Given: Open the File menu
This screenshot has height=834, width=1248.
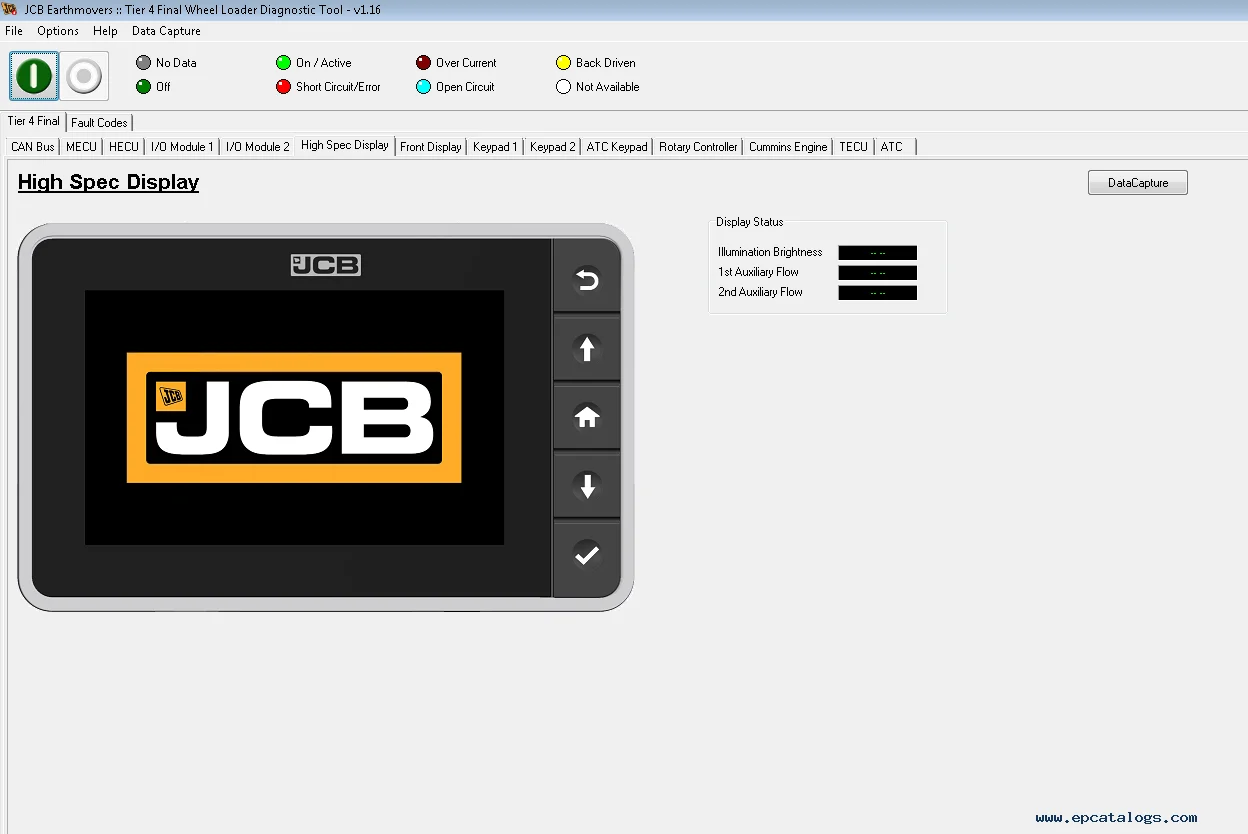Looking at the screenshot, I should coord(14,31).
